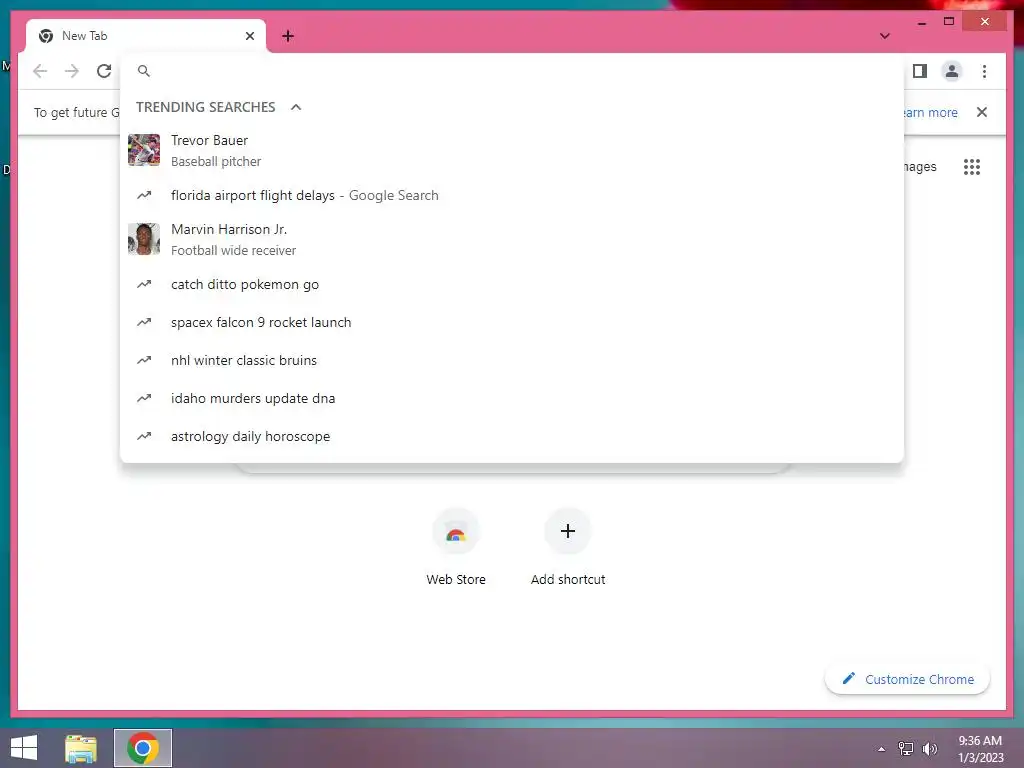Select the New Tab tab title
The height and width of the screenshot is (768, 1024).
(84, 36)
